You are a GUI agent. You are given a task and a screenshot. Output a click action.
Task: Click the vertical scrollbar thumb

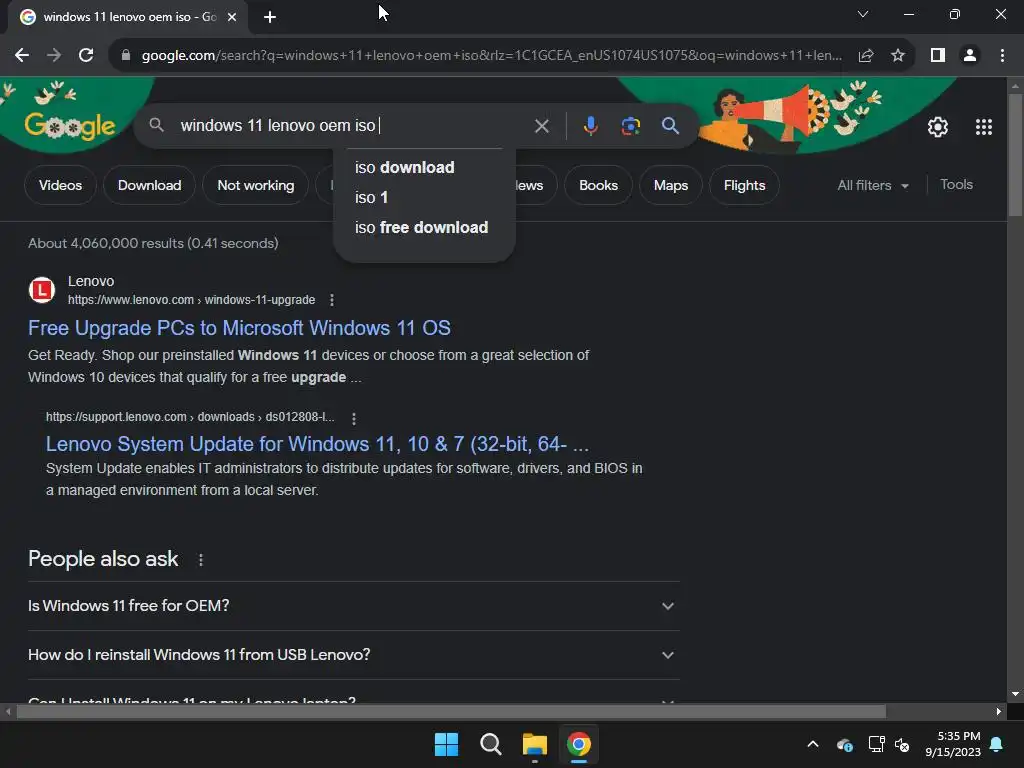tap(1015, 155)
